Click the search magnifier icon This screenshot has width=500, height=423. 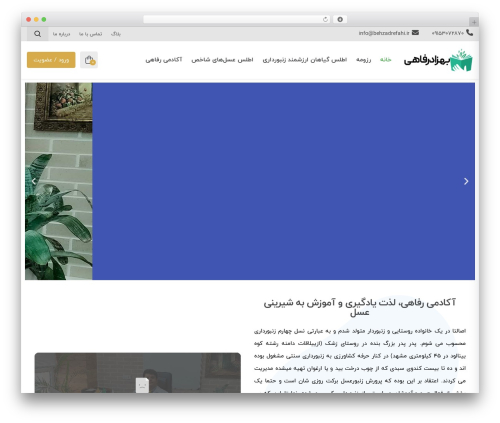pyautogui.click(x=37, y=34)
